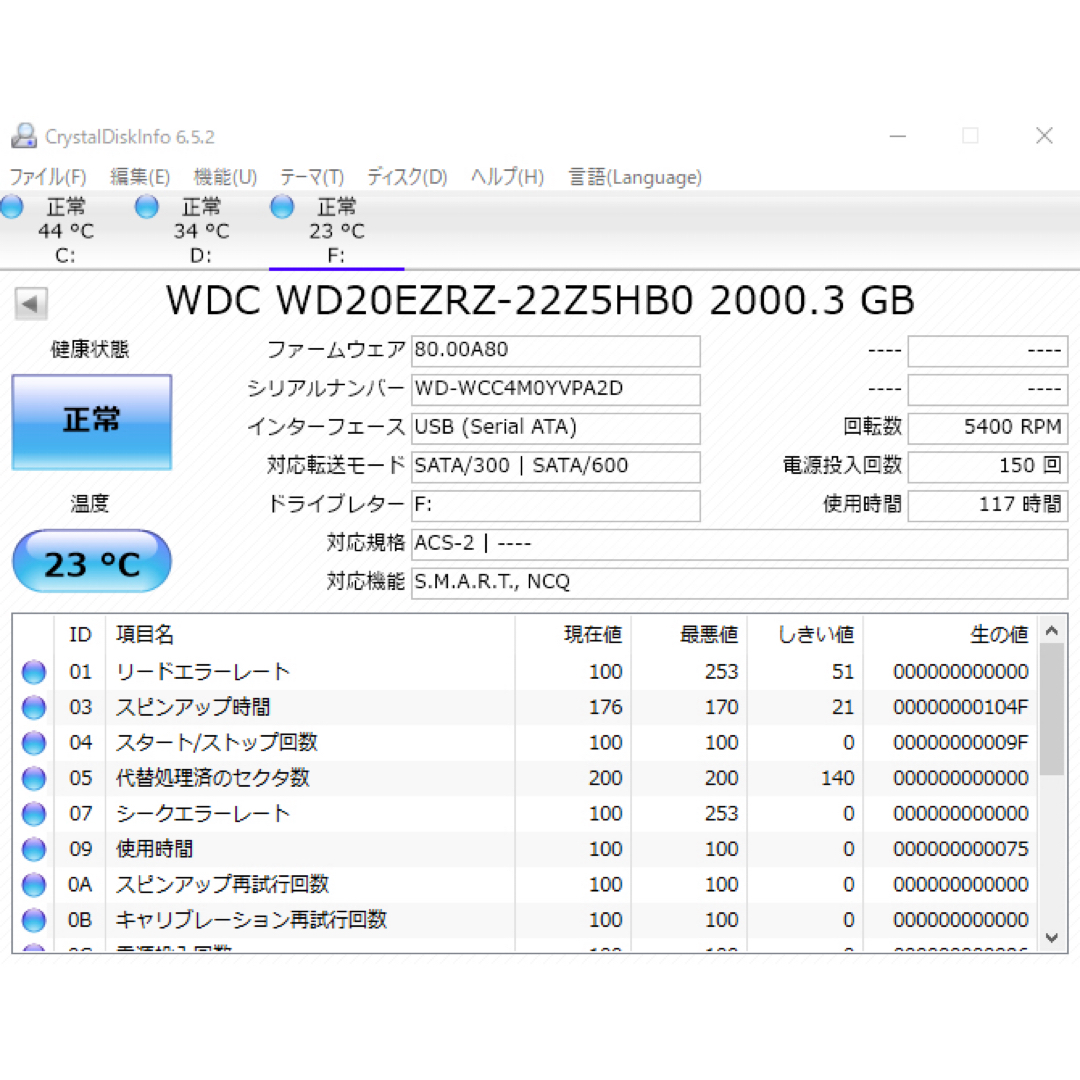
Task: Open the ファイル(F) menu
Action: point(48,177)
